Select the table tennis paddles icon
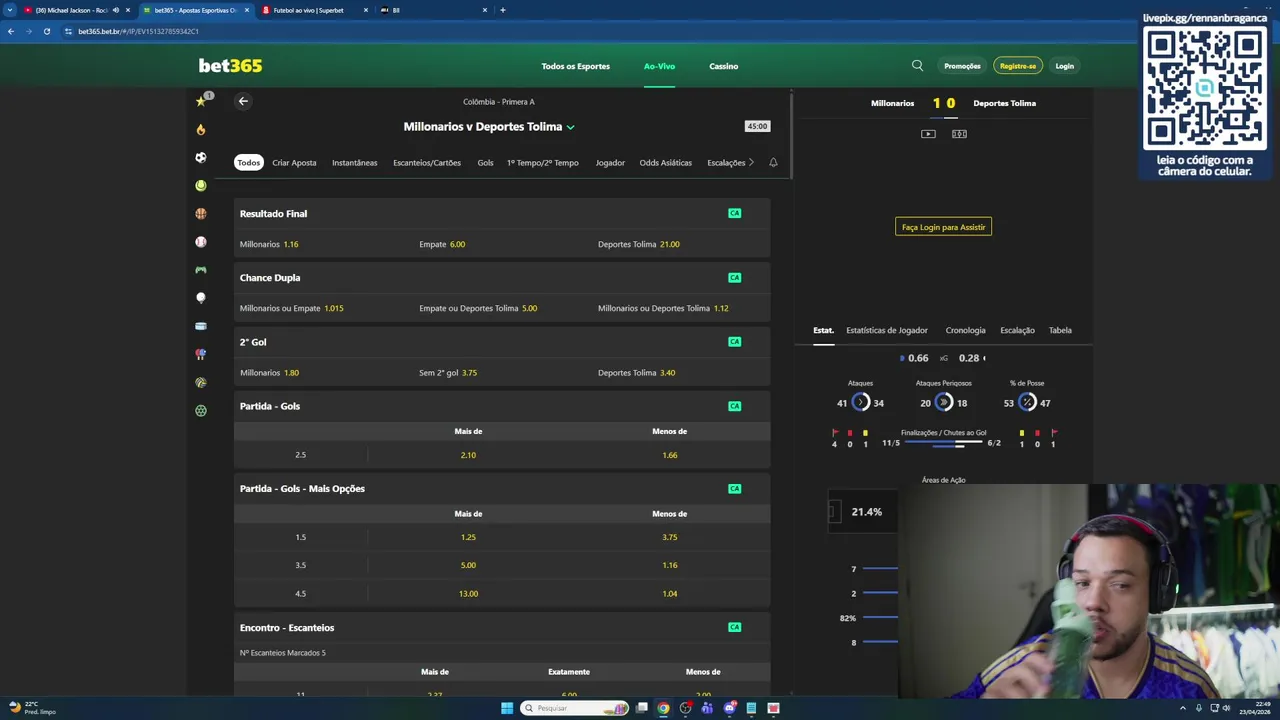The width and height of the screenshot is (1280, 720). pos(201,354)
